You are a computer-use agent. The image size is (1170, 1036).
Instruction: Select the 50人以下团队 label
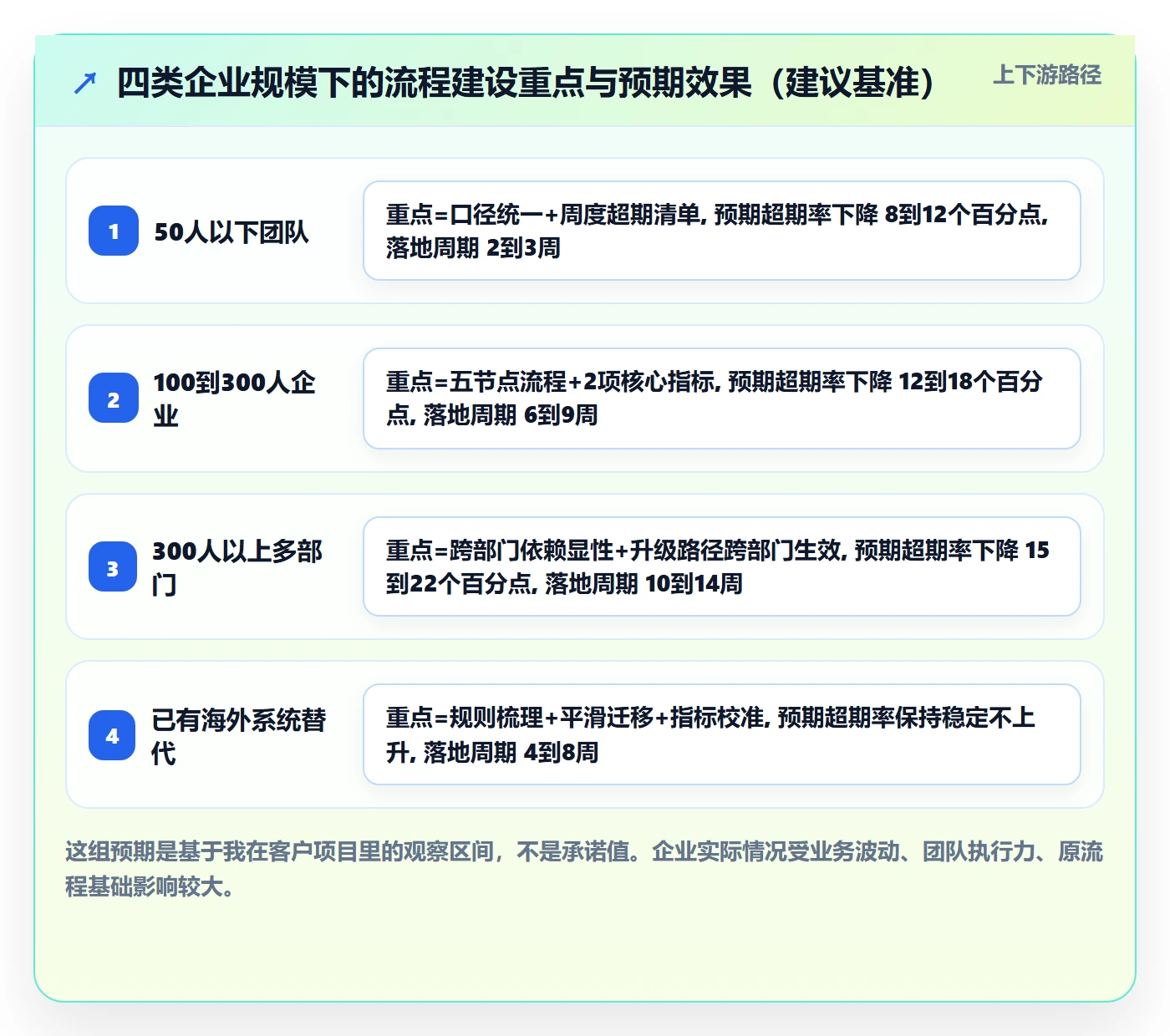pyautogui.click(x=231, y=231)
